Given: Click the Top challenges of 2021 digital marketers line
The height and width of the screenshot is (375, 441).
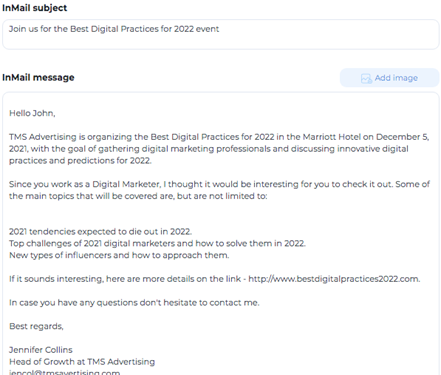Looking at the screenshot, I should (x=157, y=243).
